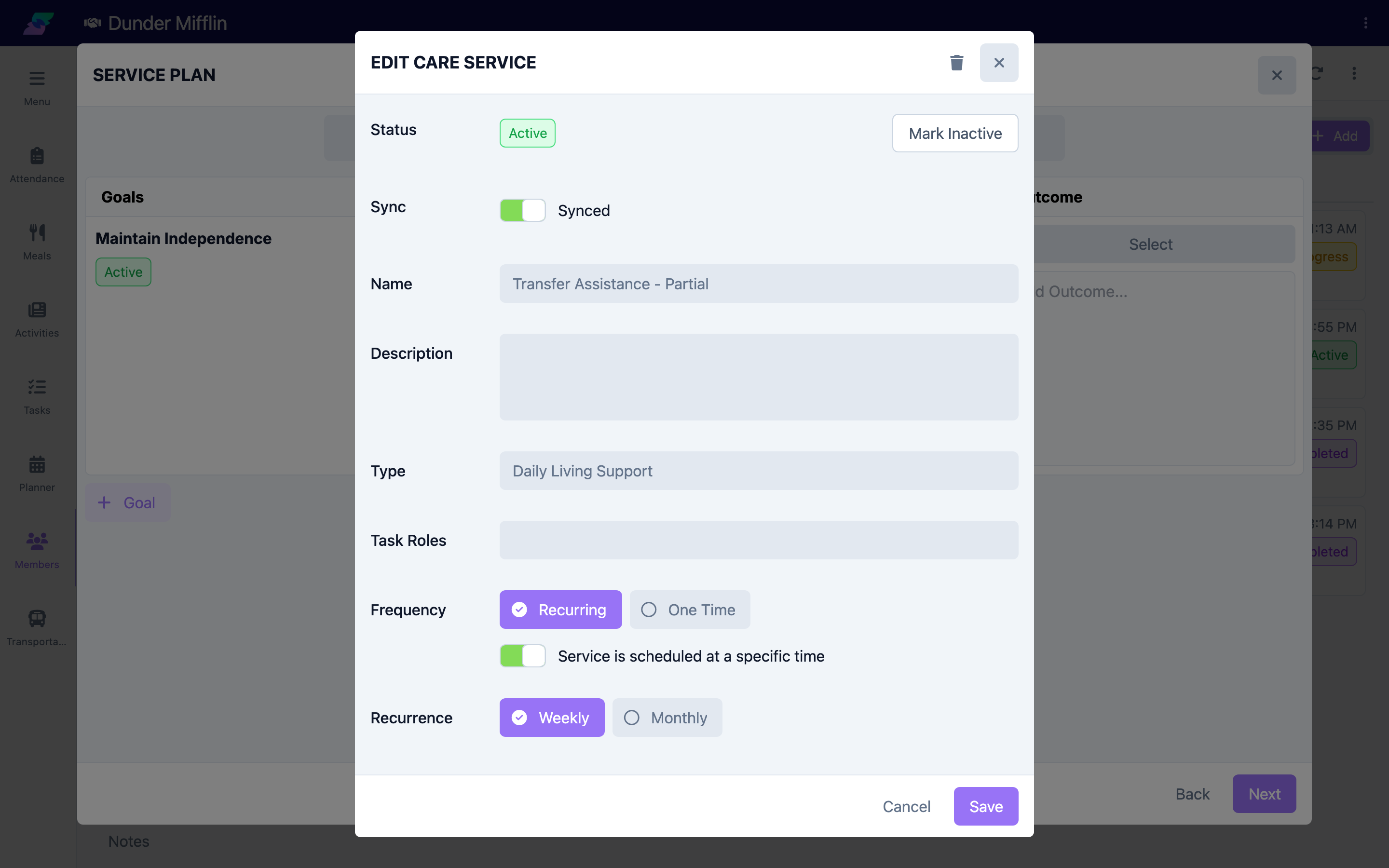Click Back in Service Plan
Screen dimensions: 1389x868
click(1192, 794)
